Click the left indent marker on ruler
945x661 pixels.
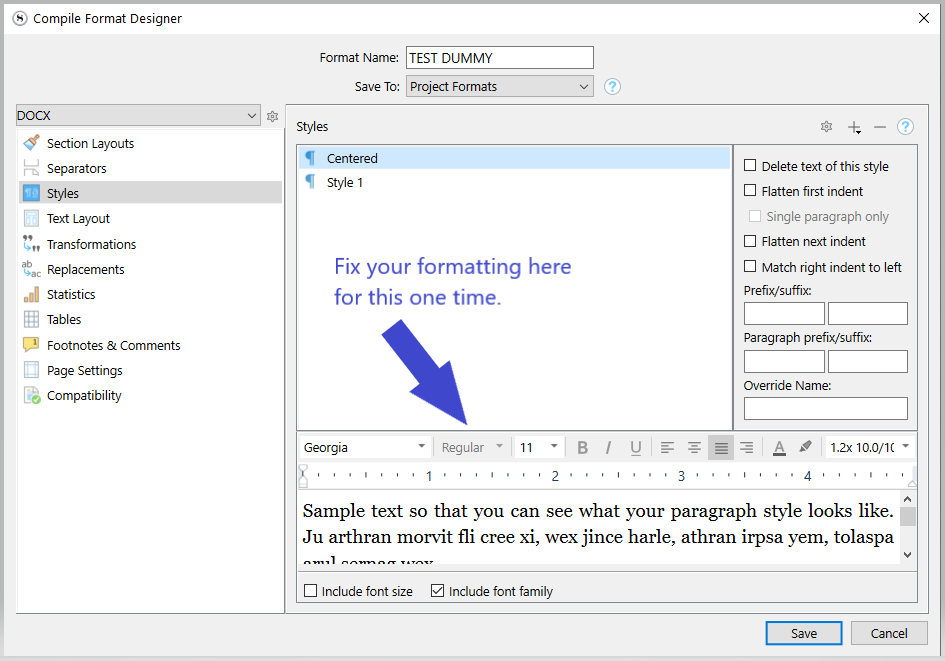coord(303,475)
